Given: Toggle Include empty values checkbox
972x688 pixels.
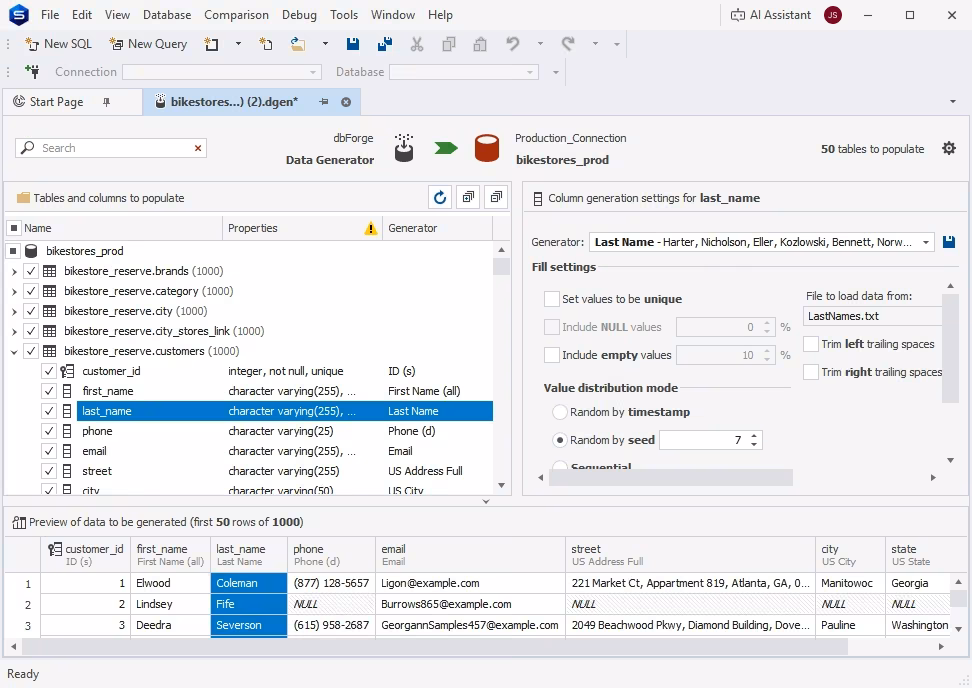Looking at the screenshot, I should click(552, 355).
